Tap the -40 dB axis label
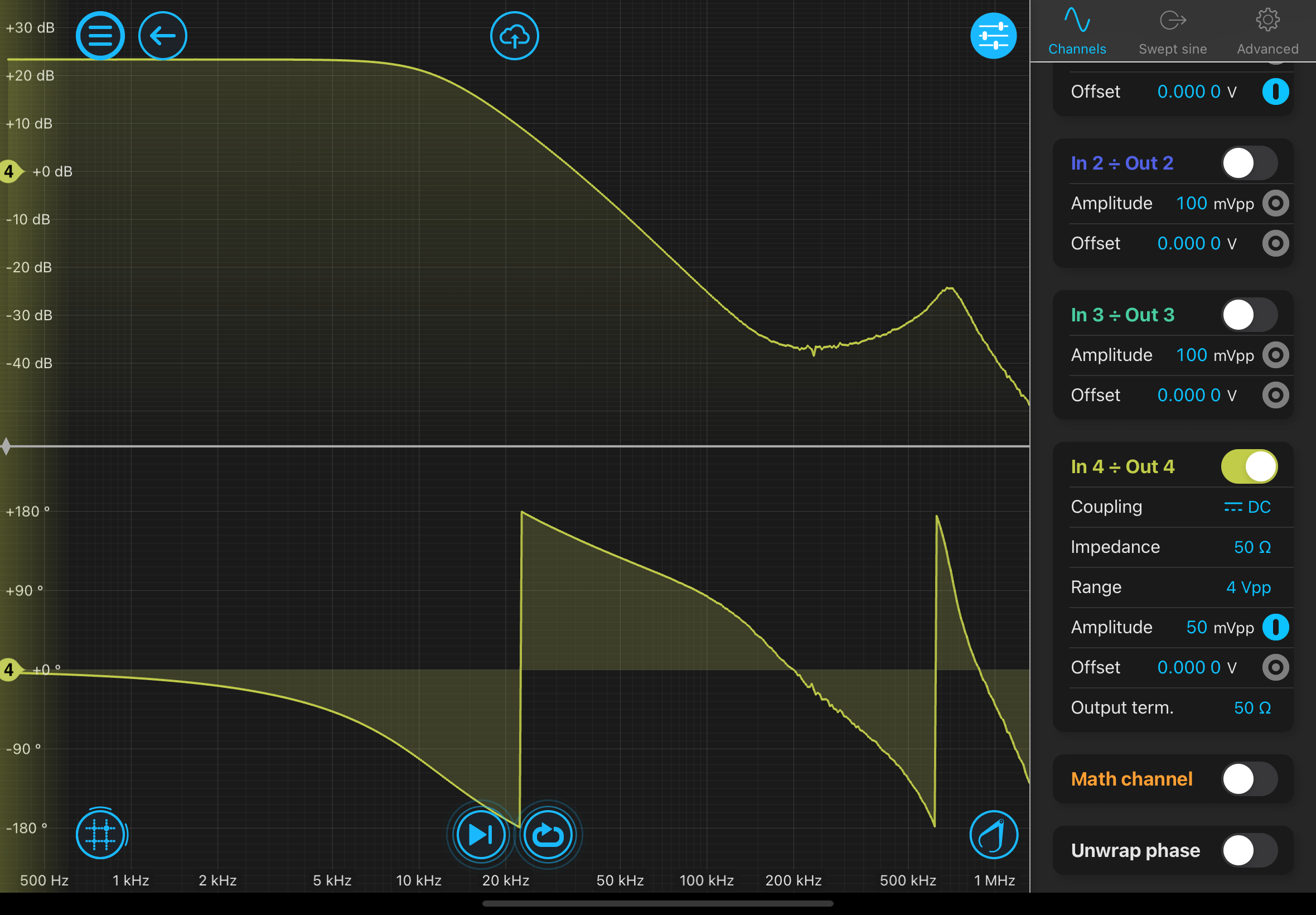1316x915 pixels. [28, 363]
